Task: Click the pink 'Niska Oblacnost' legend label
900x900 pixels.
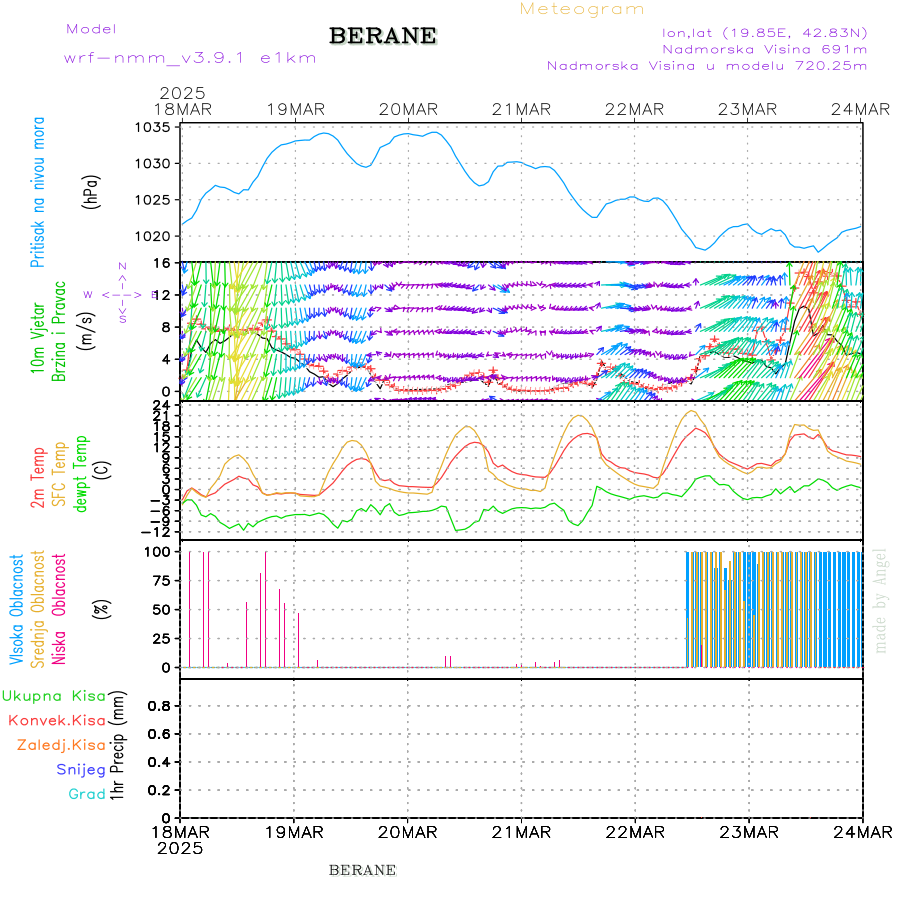Action: coord(59,610)
